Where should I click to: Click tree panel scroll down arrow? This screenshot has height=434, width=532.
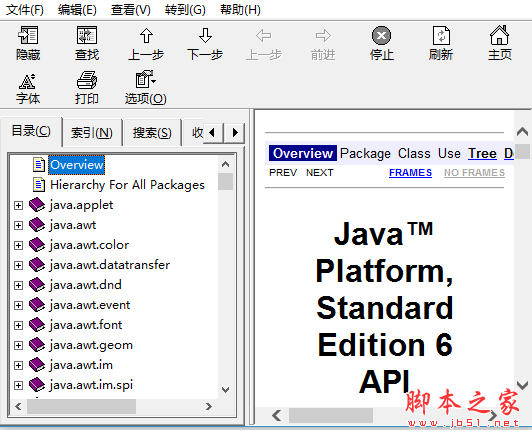225,389
